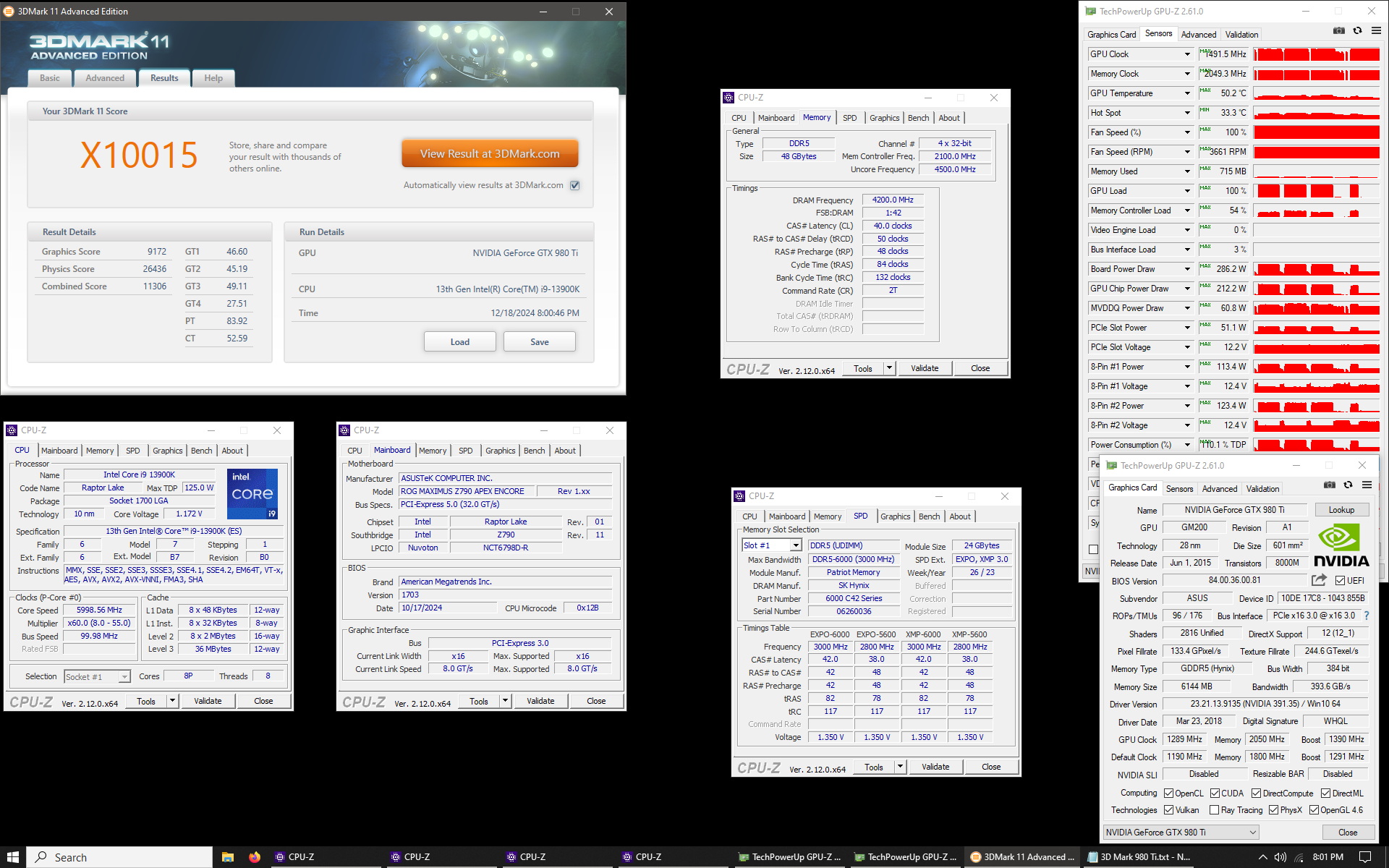The width and height of the screenshot is (1389, 868).
Task: Click title bar icon of CPU-Z SPD window
Action: (x=739, y=496)
